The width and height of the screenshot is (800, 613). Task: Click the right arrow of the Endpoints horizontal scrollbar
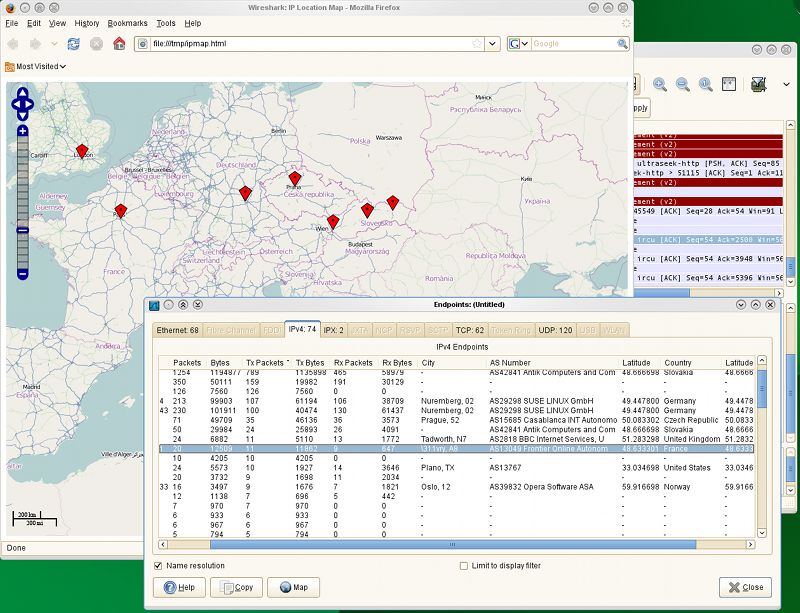751,545
